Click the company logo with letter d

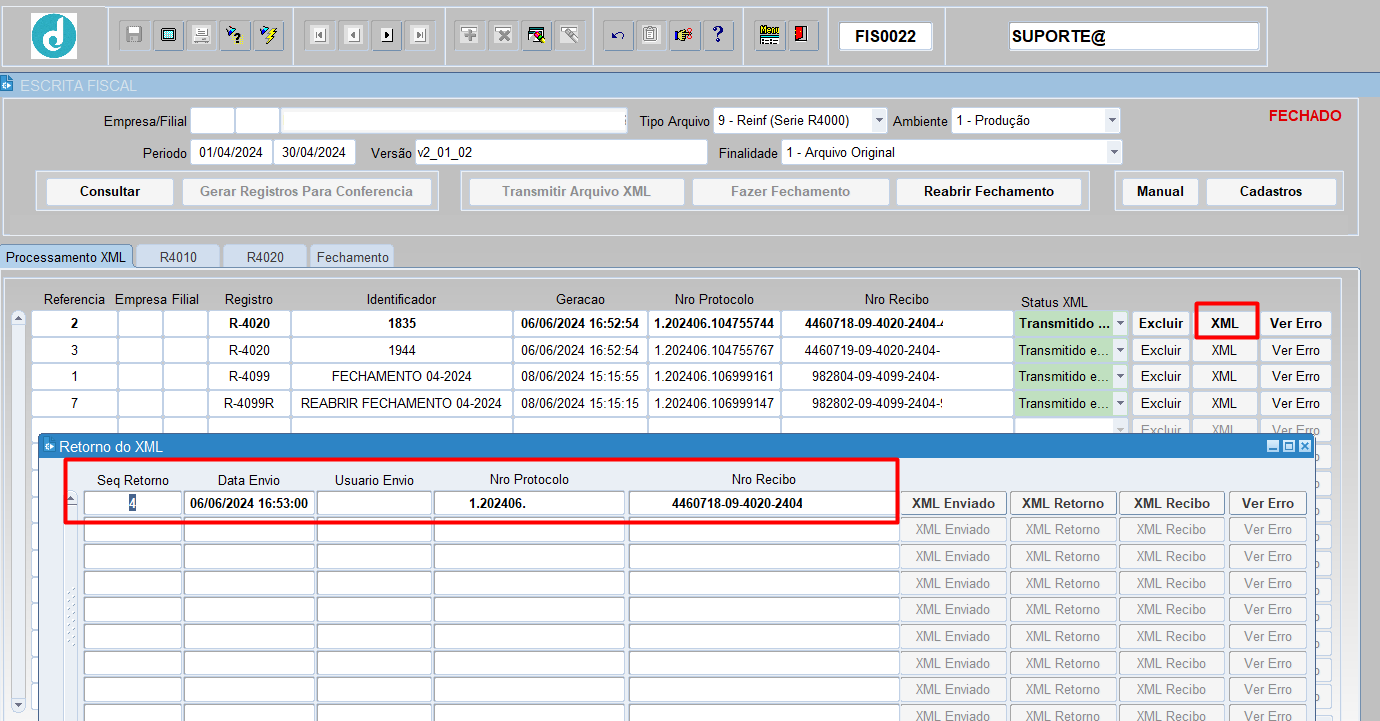point(54,36)
